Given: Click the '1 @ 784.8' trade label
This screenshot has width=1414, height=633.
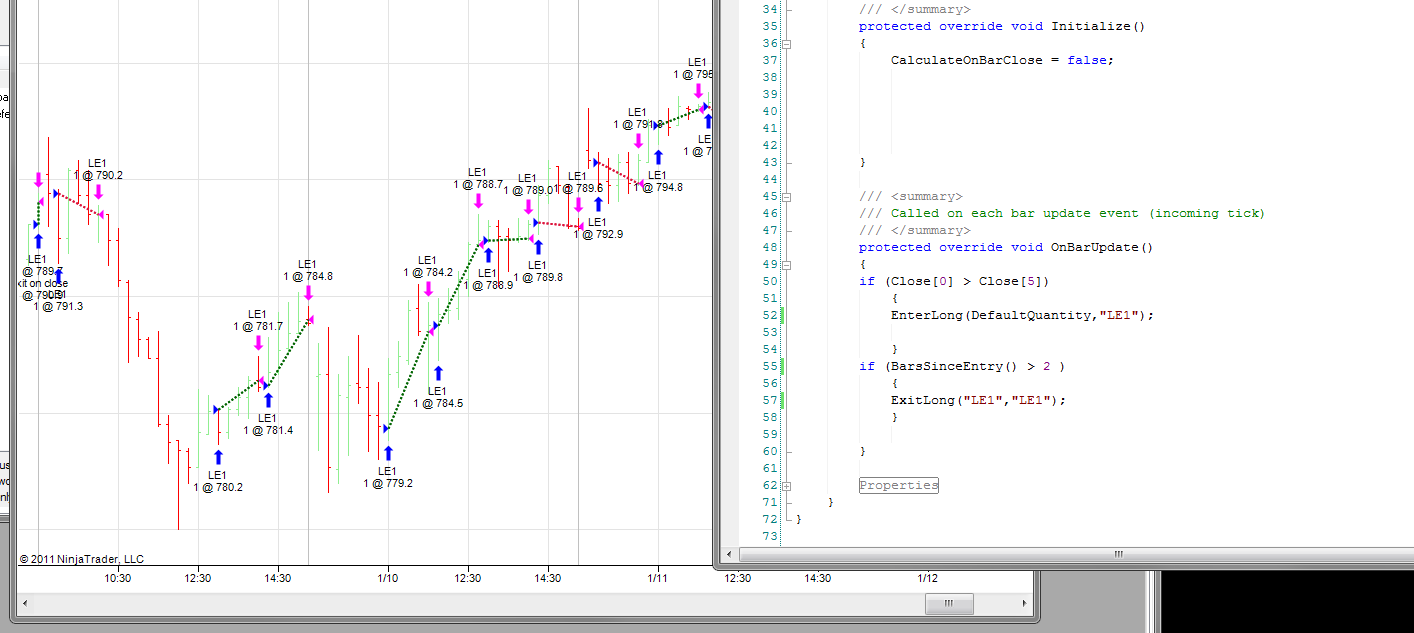Looking at the screenshot, I should pos(308,277).
